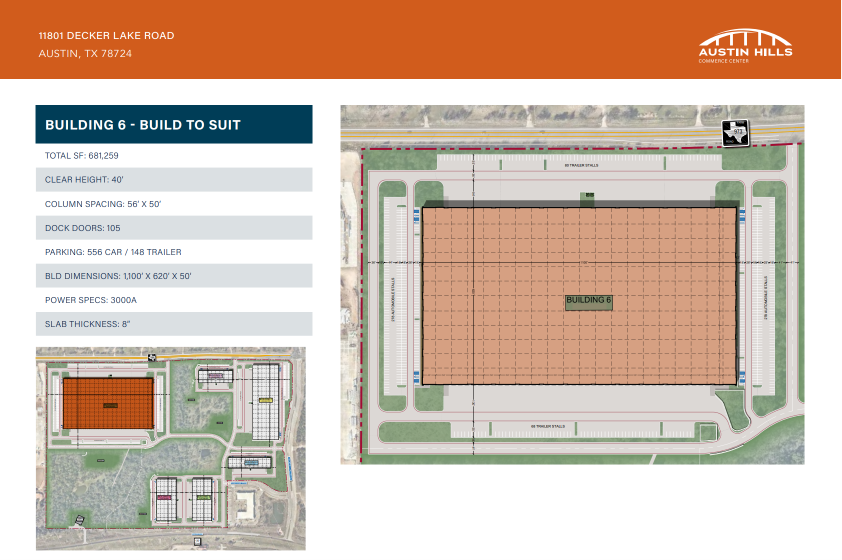Click the overall campus site map thumbnail
This screenshot has width=842, height=560.
(x=171, y=448)
